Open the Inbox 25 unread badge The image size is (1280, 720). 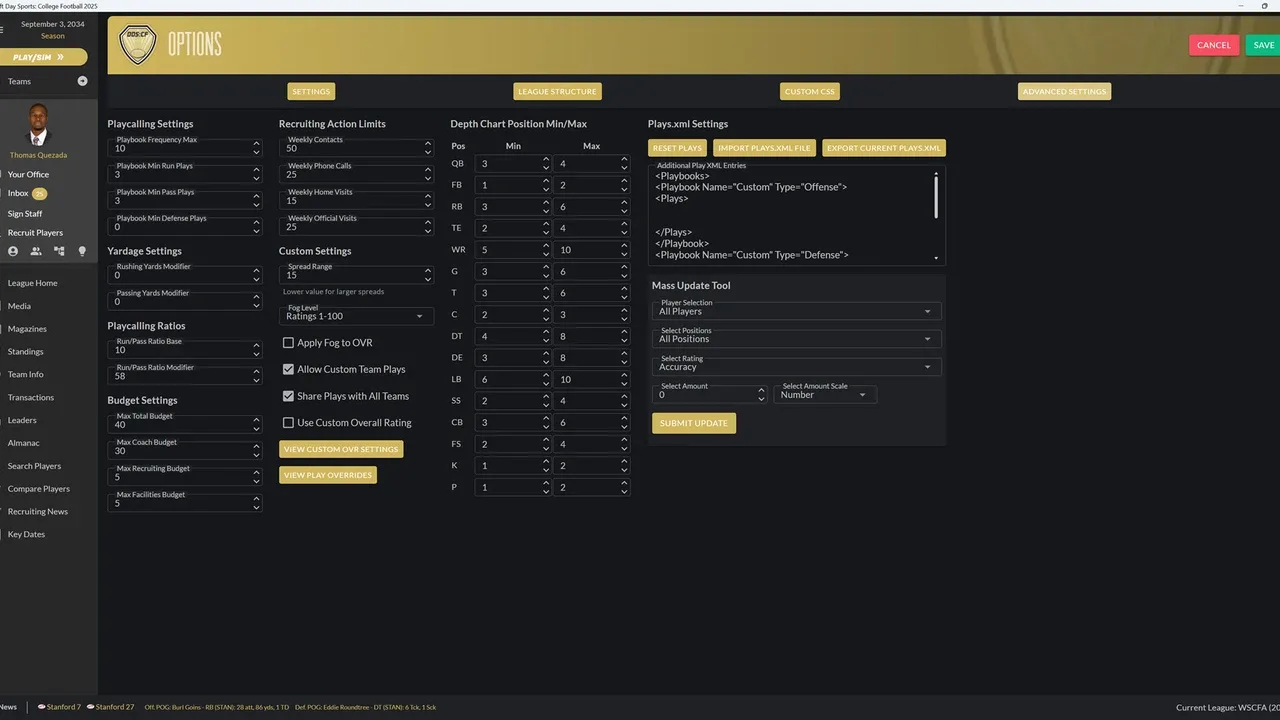(39, 193)
